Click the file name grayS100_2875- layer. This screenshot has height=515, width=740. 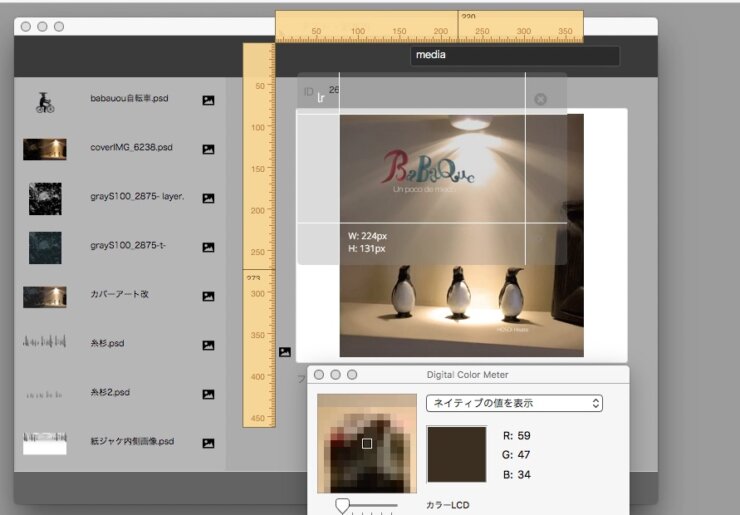(x=137, y=196)
